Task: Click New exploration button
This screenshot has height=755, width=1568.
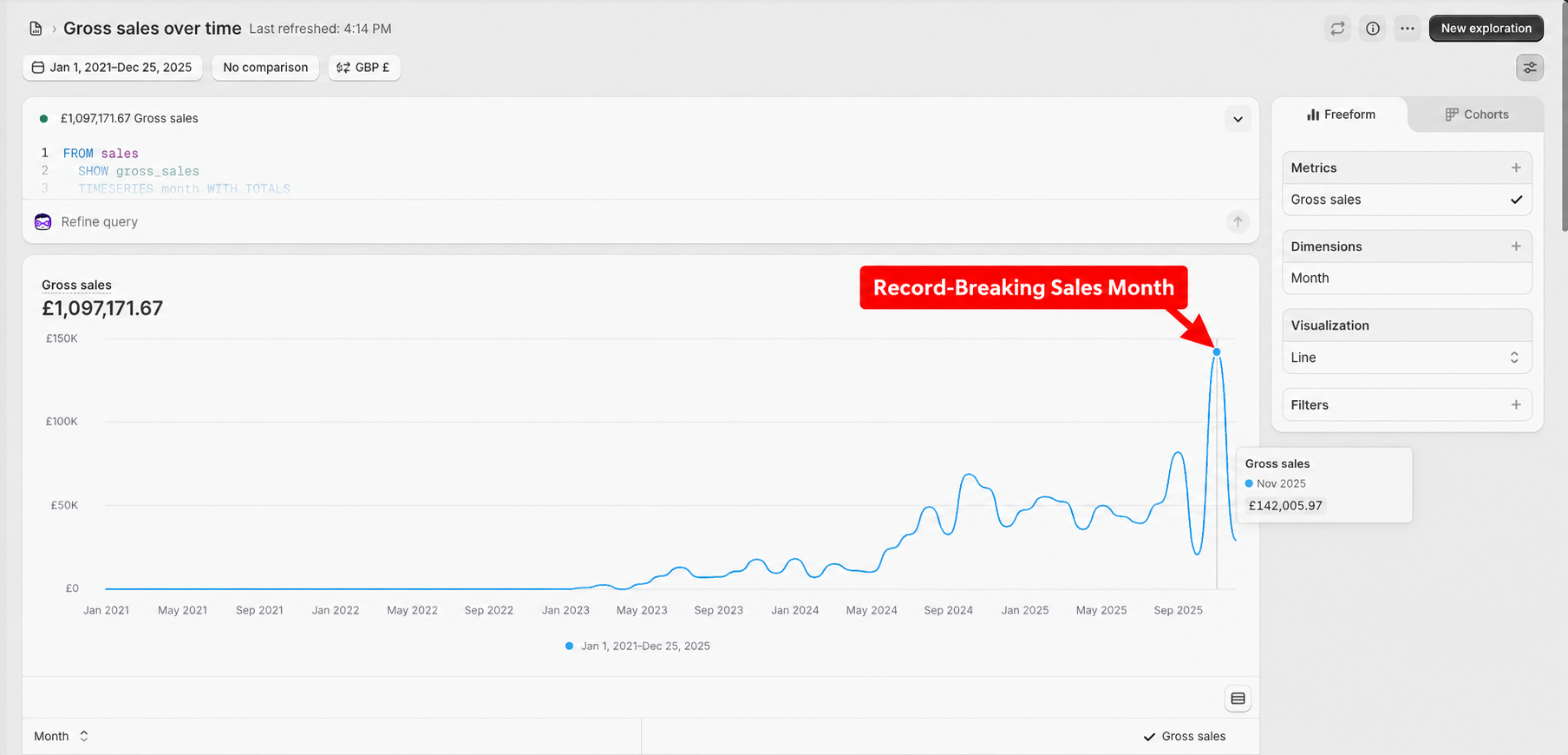Action: tap(1486, 29)
